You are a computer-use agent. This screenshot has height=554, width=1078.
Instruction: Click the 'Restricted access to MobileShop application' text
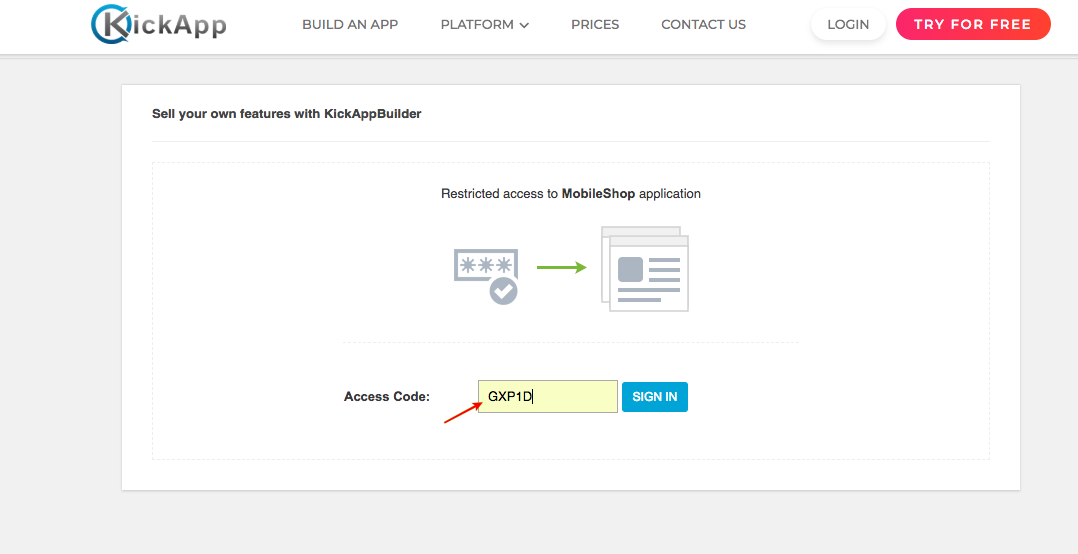pos(571,194)
